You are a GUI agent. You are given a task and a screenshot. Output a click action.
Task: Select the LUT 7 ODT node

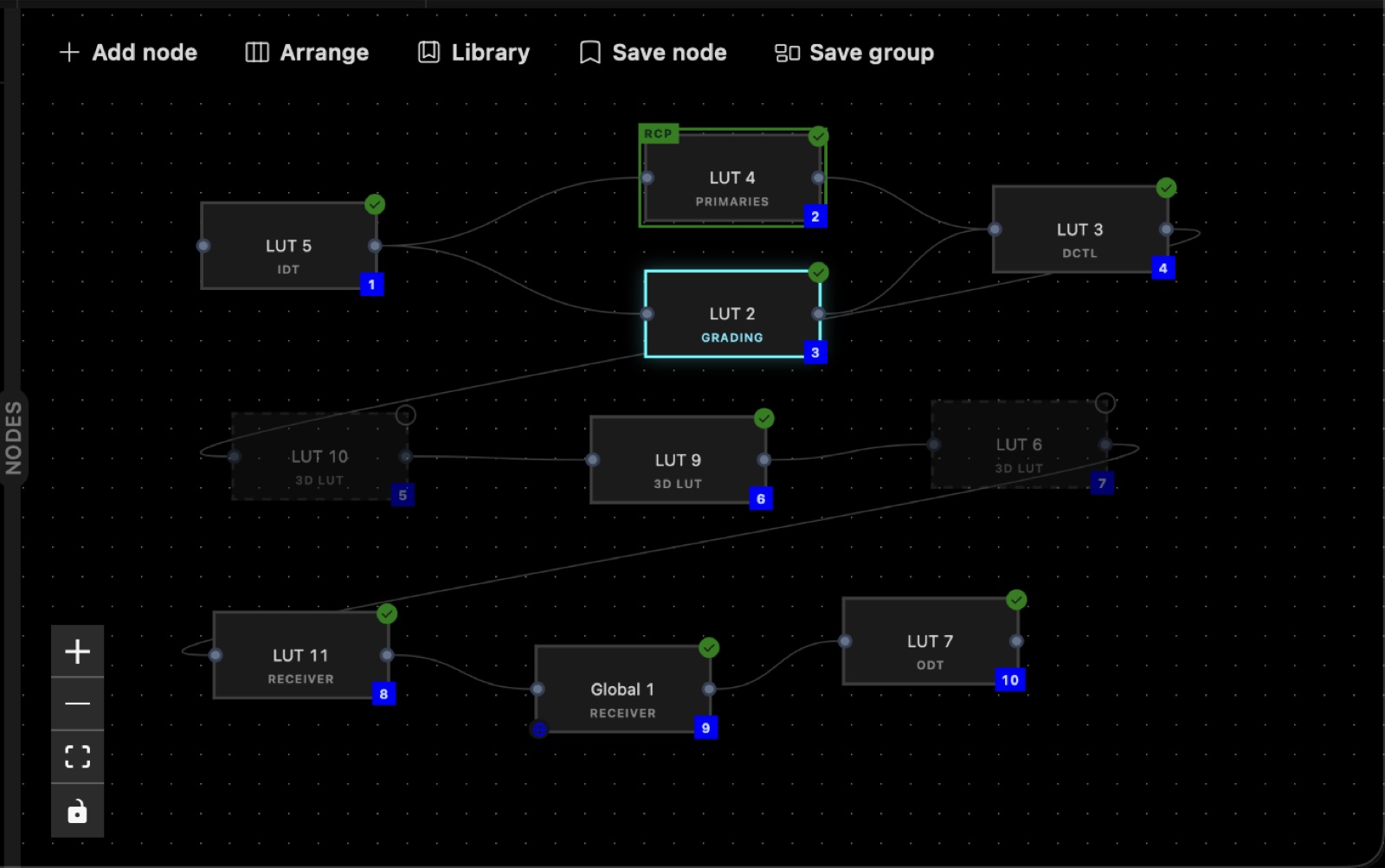tap(930, 641)
